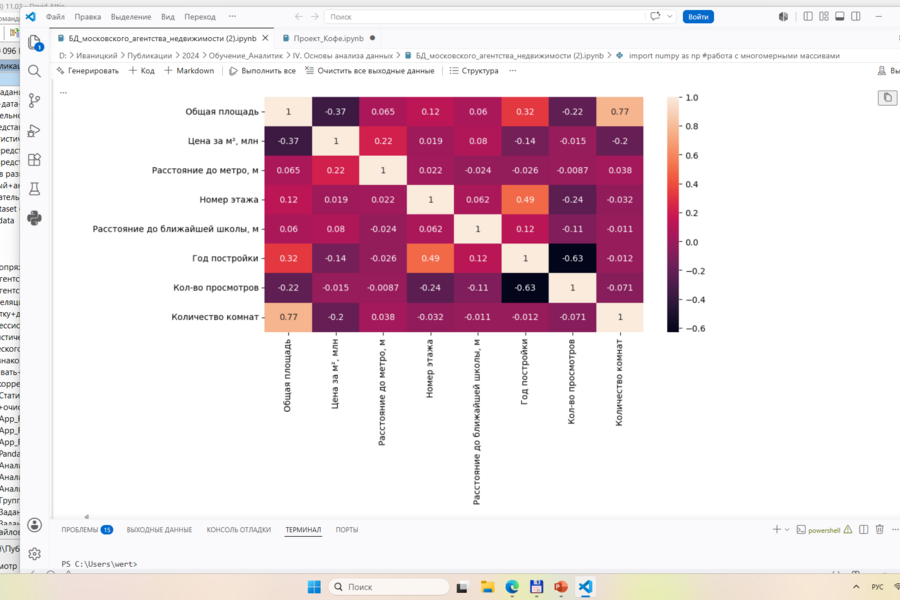Click the taskbar Поиск search box
Image resolution: width=900 pixels, height=600 pixels.
pyautogui.click(x=389, y=587)
